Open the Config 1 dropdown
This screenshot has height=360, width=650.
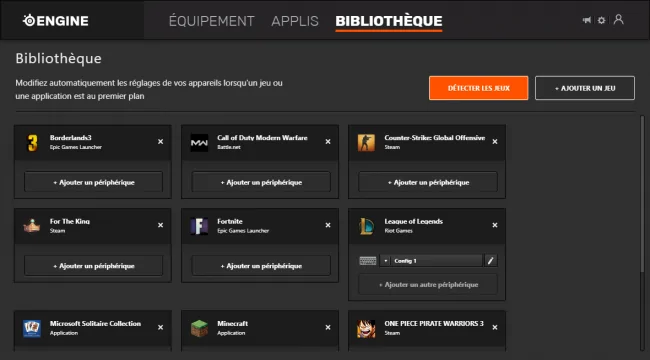click(431, 260)
